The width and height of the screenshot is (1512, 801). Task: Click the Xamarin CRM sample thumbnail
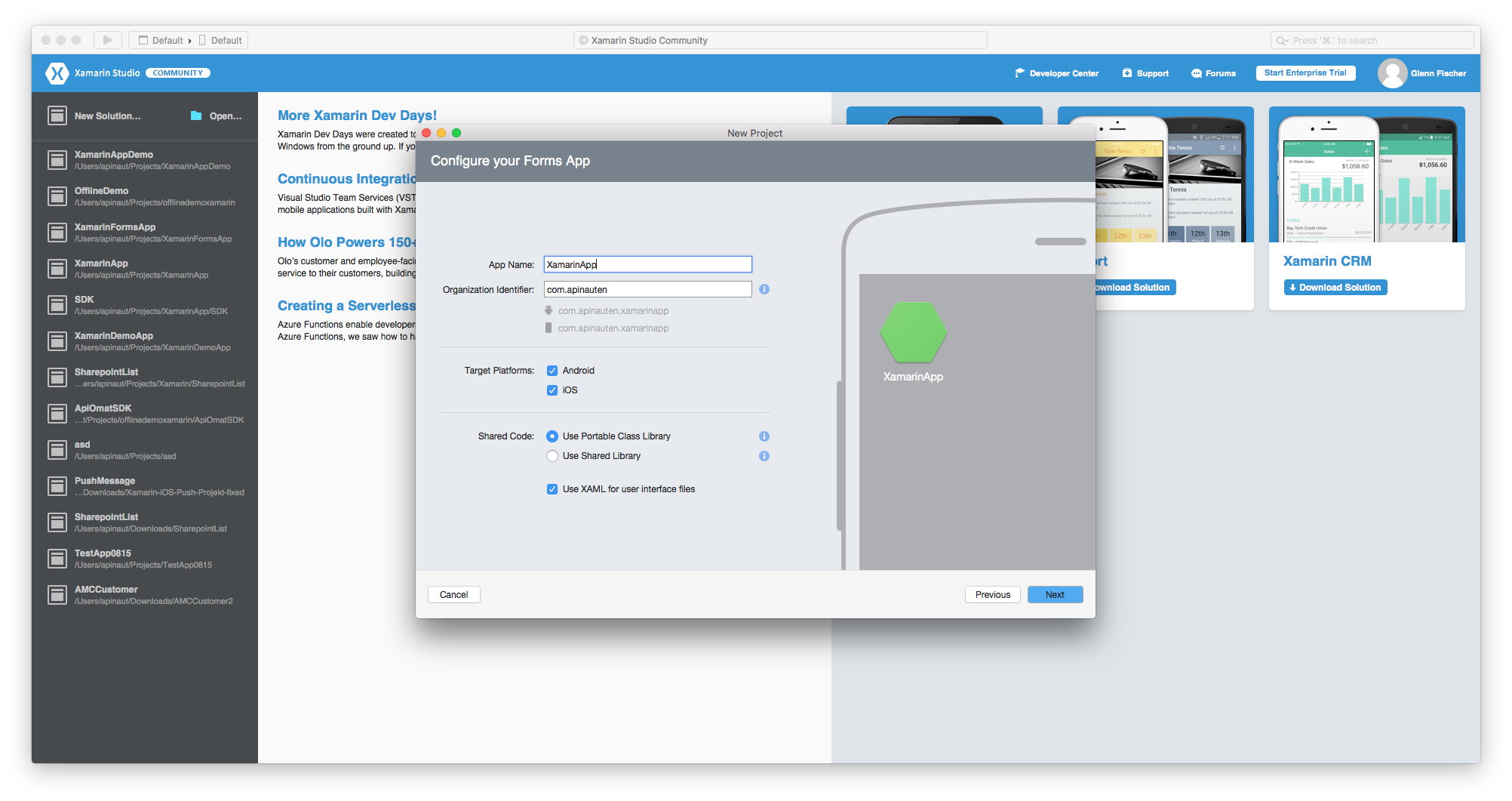tap(1366, 174)
